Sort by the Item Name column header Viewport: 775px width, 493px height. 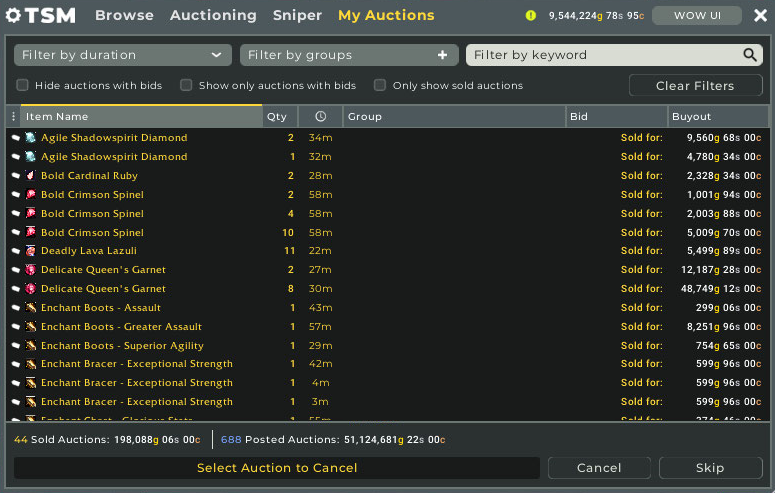[140, 117]
